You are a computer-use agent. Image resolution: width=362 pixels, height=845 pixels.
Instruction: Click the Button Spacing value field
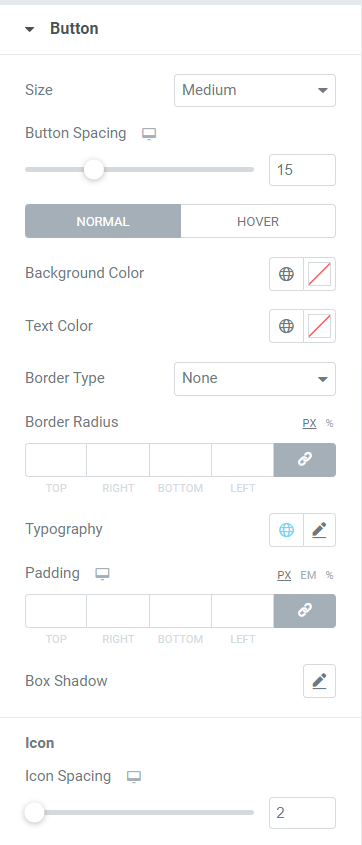pyautogui.click(x=302, y=170)
